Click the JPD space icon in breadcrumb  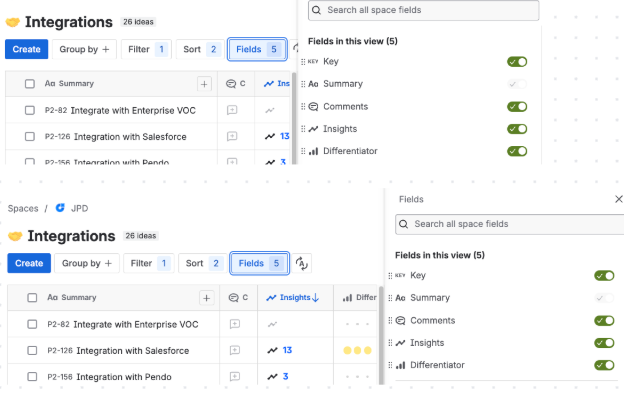point(60,208)
